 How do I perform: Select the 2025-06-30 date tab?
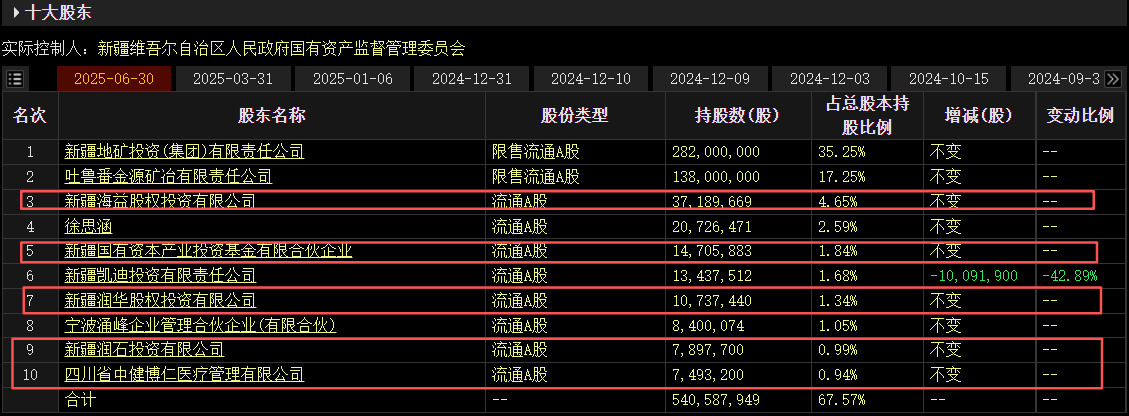click(x=114, y=79)
